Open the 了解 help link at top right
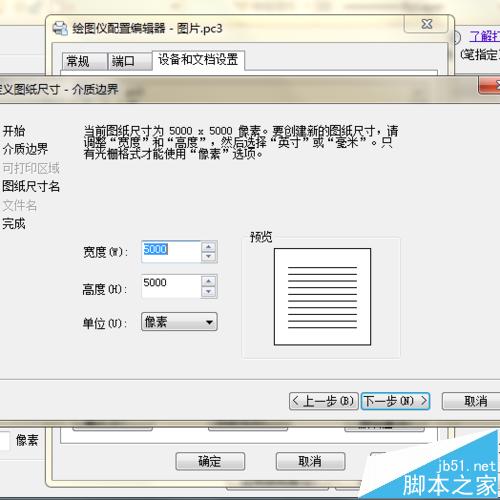 coord(485,36)
